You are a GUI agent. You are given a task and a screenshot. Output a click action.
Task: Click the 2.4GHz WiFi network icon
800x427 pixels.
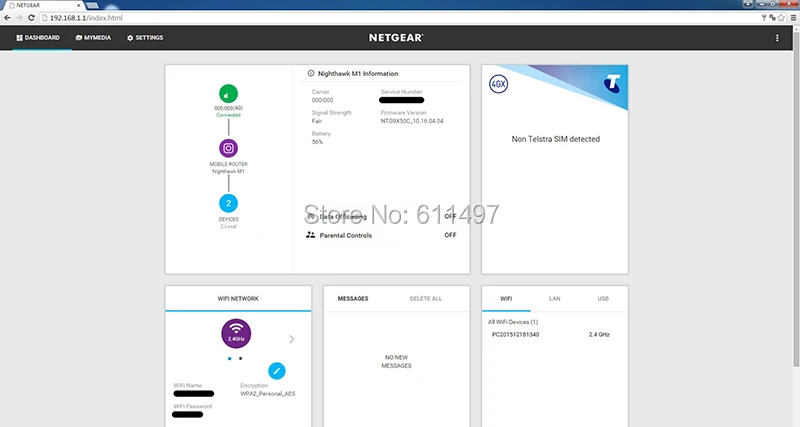click(x=236, y=334)
